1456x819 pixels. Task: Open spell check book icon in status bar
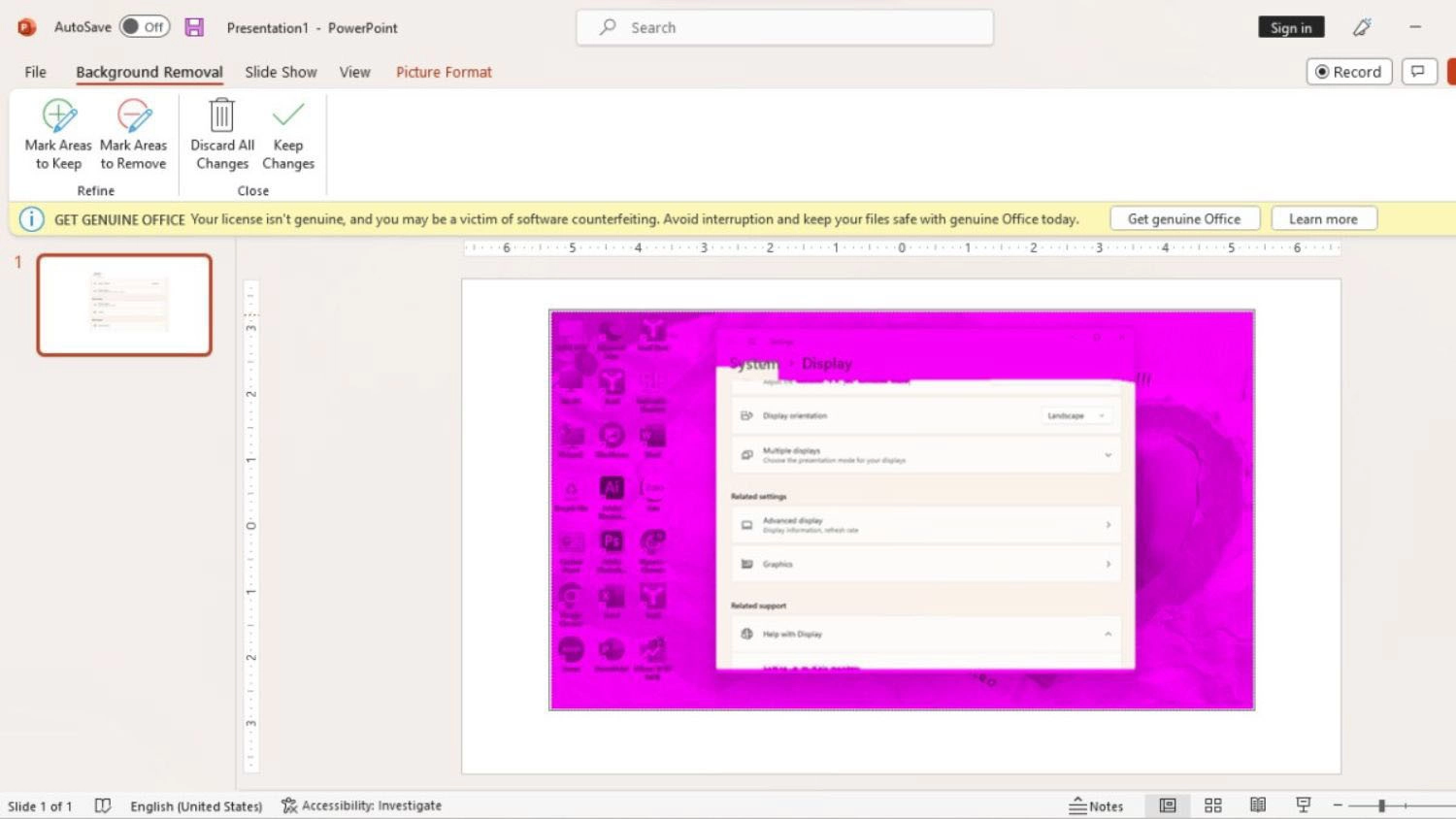[x=103, y=805]
